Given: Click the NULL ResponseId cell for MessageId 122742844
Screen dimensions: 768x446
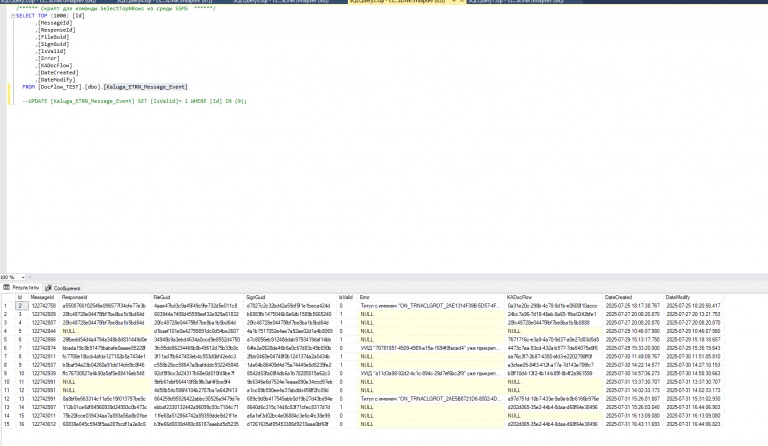Looking at the screenshot, I should click(106, 331).
